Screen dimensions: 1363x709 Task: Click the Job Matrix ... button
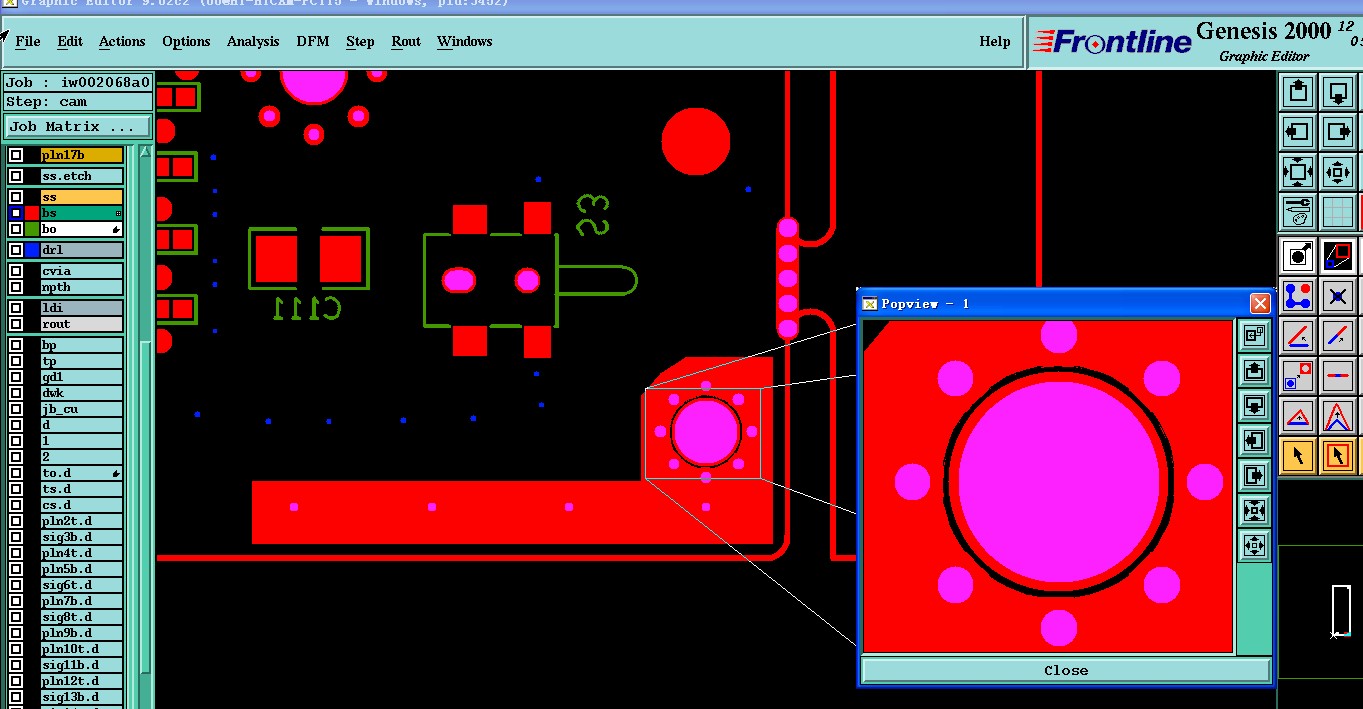click(x=78, y=127)
